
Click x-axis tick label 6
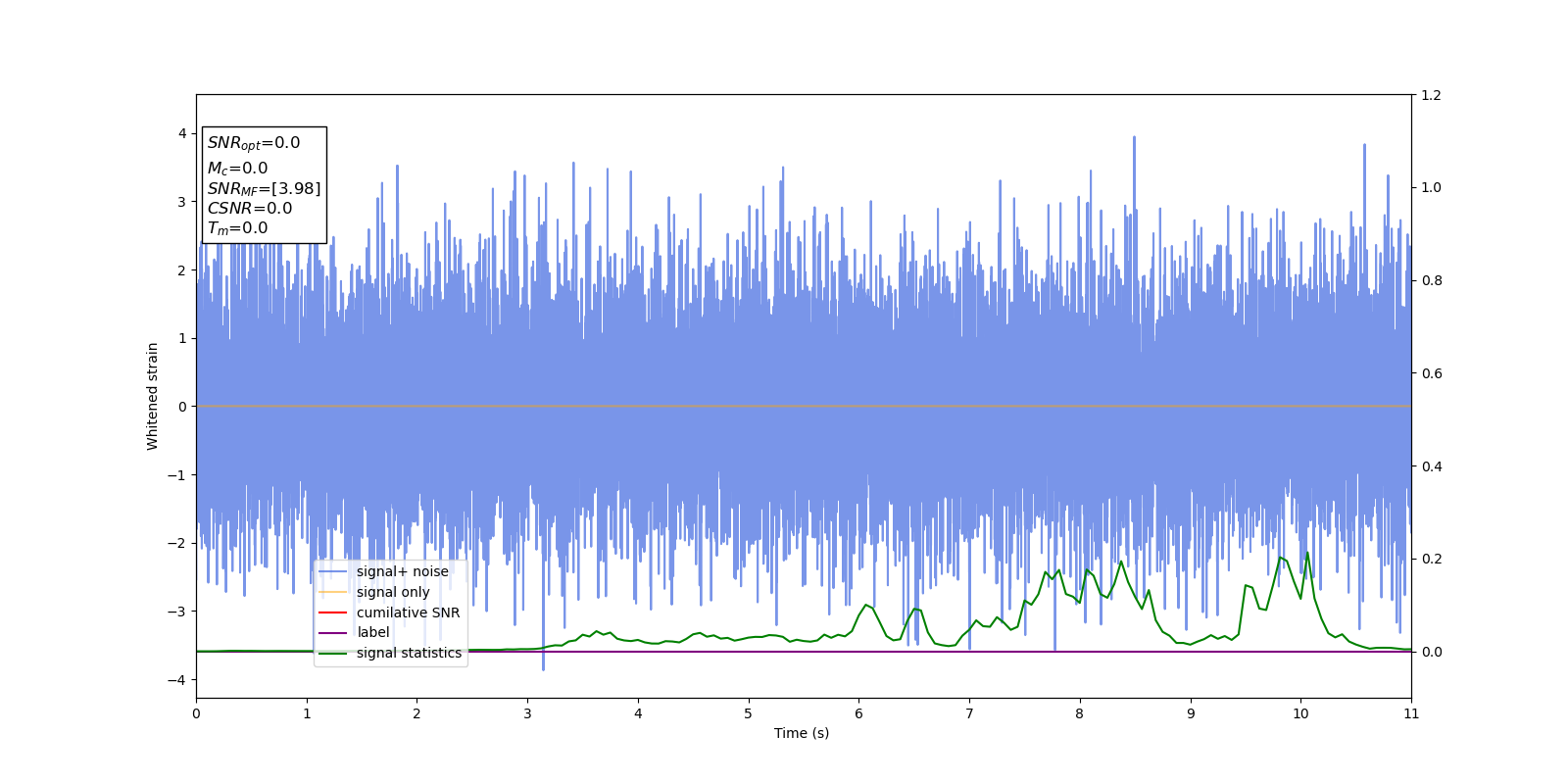pos(858,713)
